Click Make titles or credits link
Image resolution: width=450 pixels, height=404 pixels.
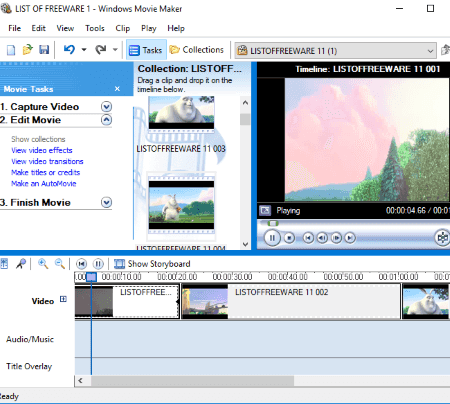click(45, 172)
